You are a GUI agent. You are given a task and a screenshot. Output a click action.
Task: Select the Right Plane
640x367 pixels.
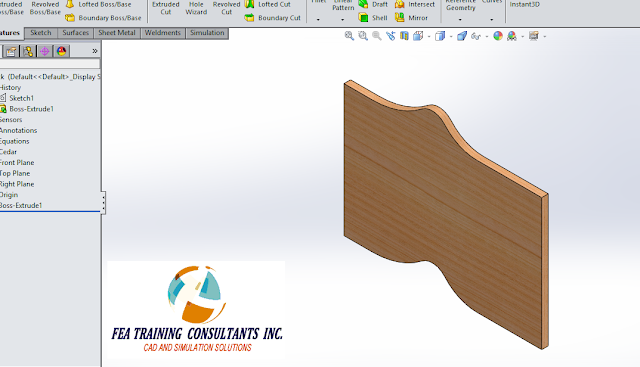click(x=17, y=184)
